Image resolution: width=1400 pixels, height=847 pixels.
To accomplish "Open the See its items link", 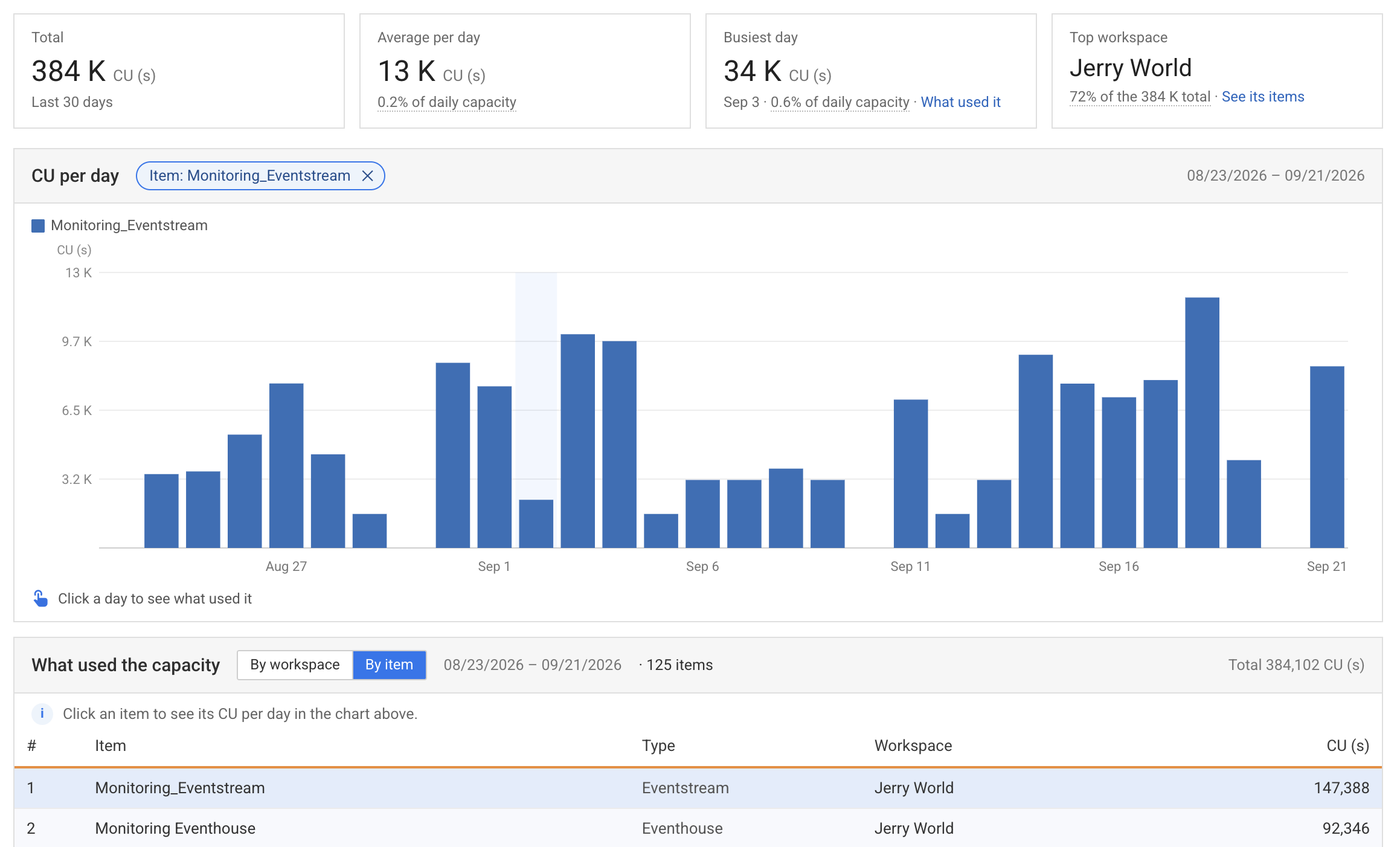I will click(1263, 97).
